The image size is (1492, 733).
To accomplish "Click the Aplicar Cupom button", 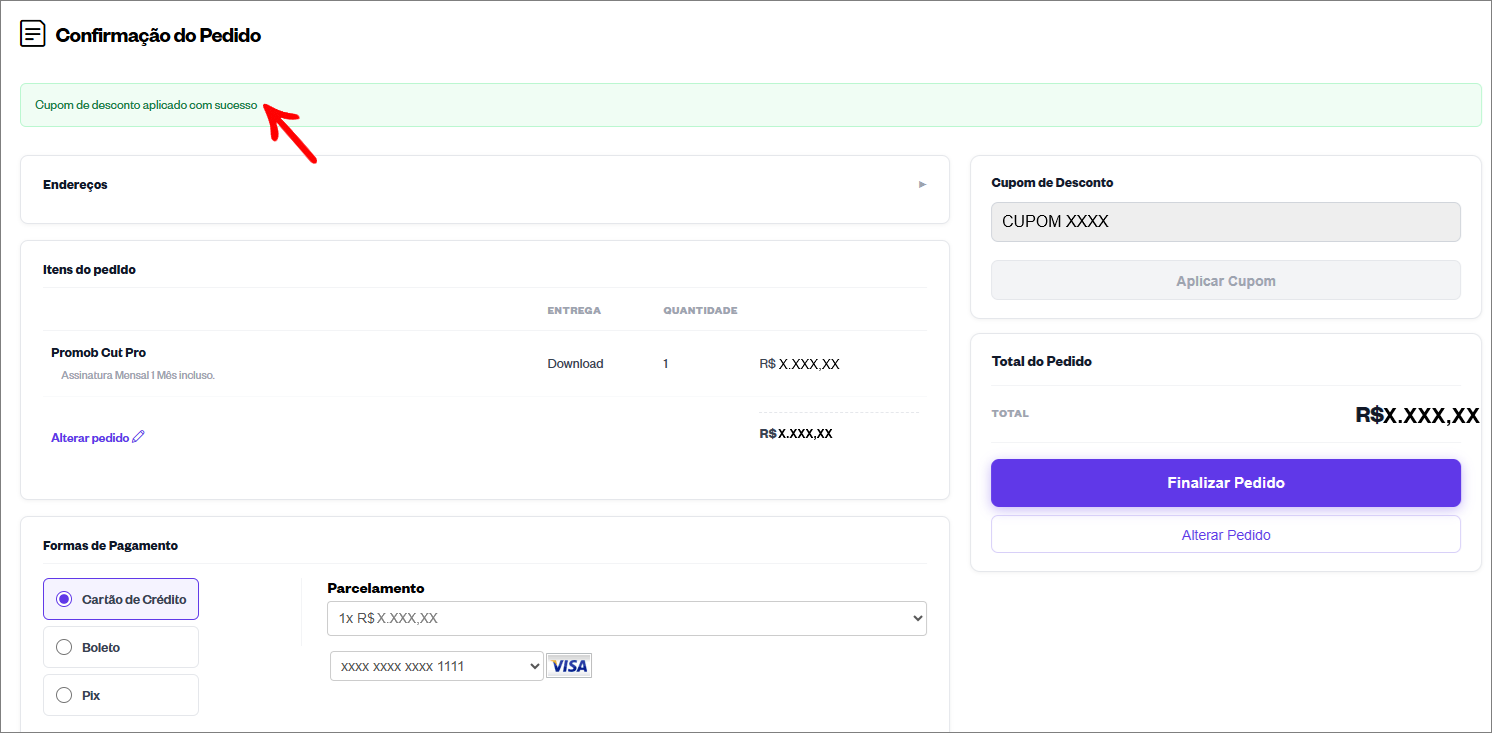I will [1226, 281].
